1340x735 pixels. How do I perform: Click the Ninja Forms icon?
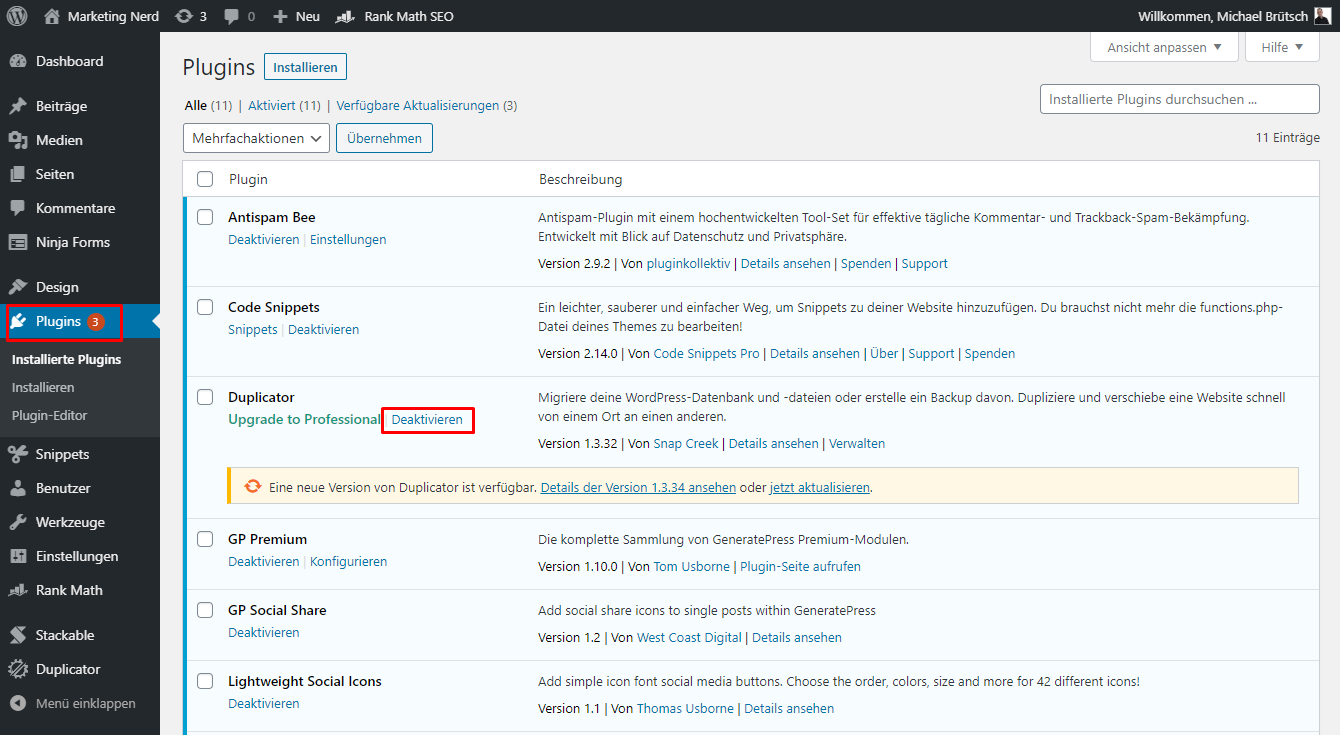click(18, 242)
